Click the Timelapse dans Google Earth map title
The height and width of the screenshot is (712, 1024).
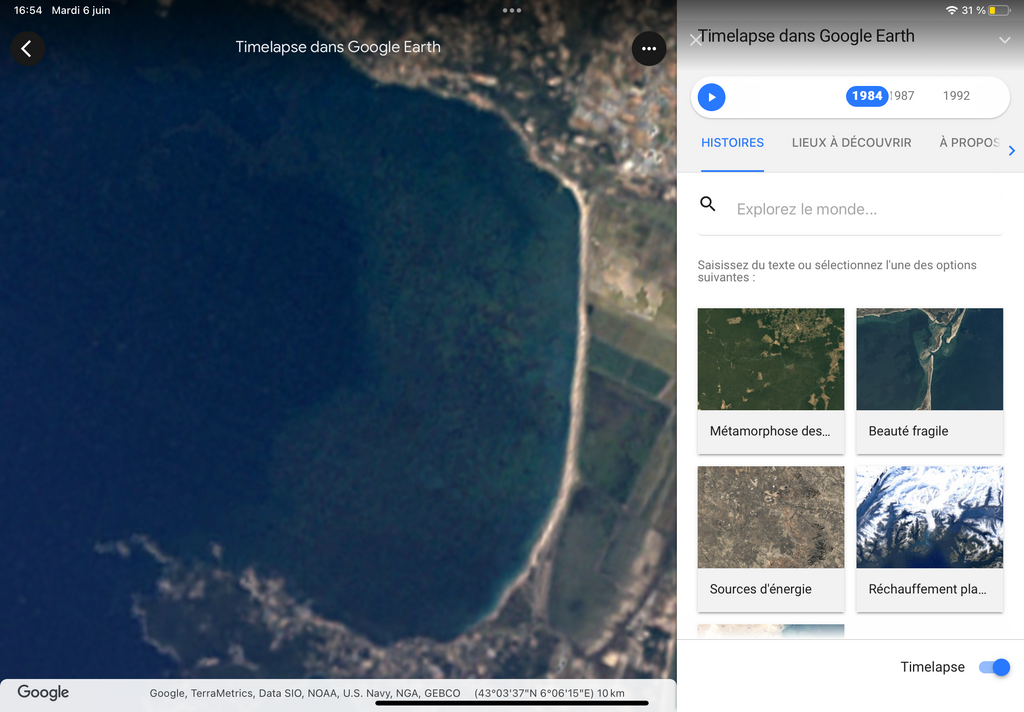(338, 47)
